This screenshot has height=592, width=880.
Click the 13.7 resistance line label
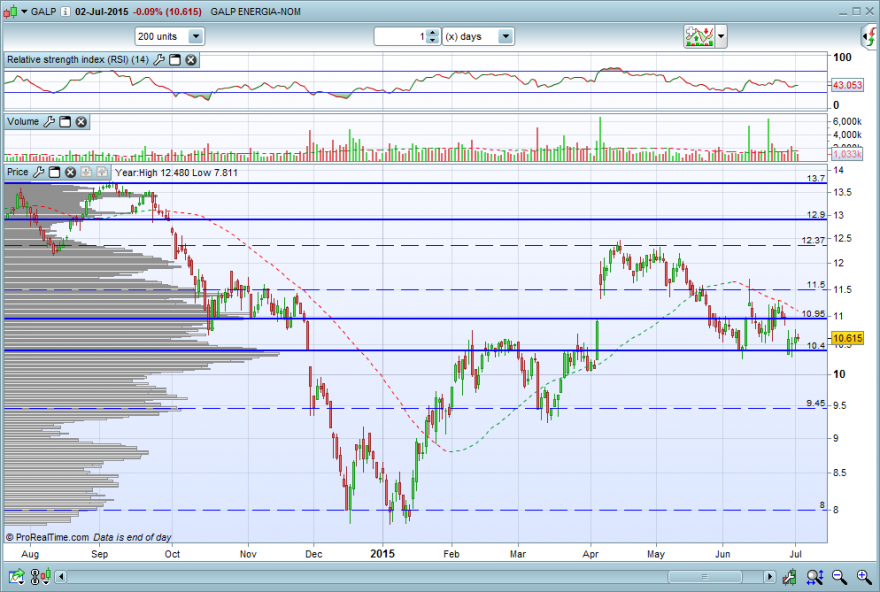pyautogui.click(x=816, y=178)
